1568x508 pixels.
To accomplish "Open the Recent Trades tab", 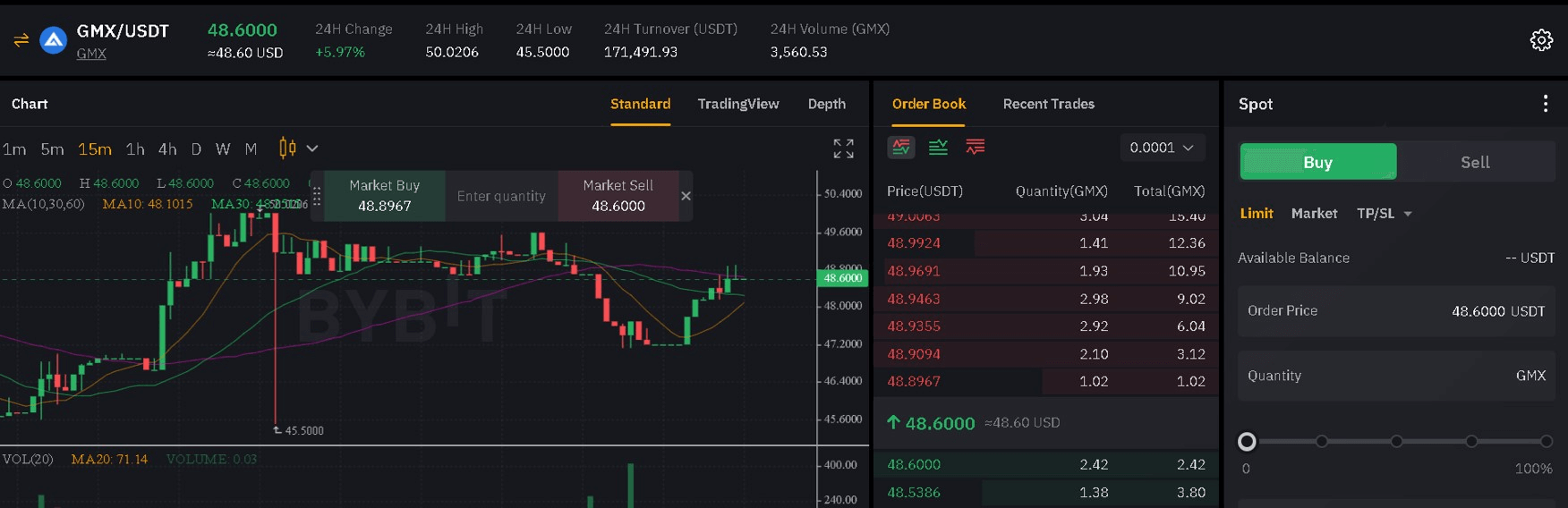I will (1049, 104).
